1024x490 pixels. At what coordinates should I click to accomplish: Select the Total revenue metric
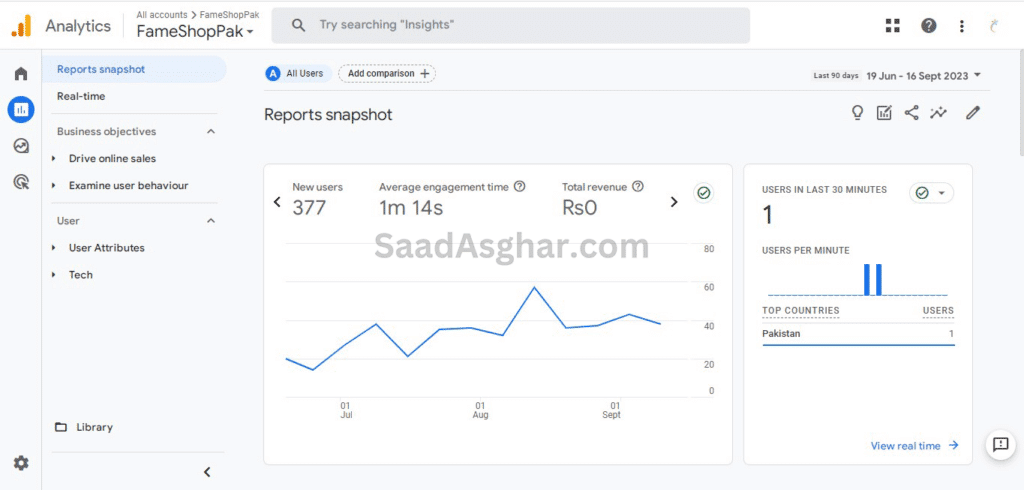coord(602,198)
